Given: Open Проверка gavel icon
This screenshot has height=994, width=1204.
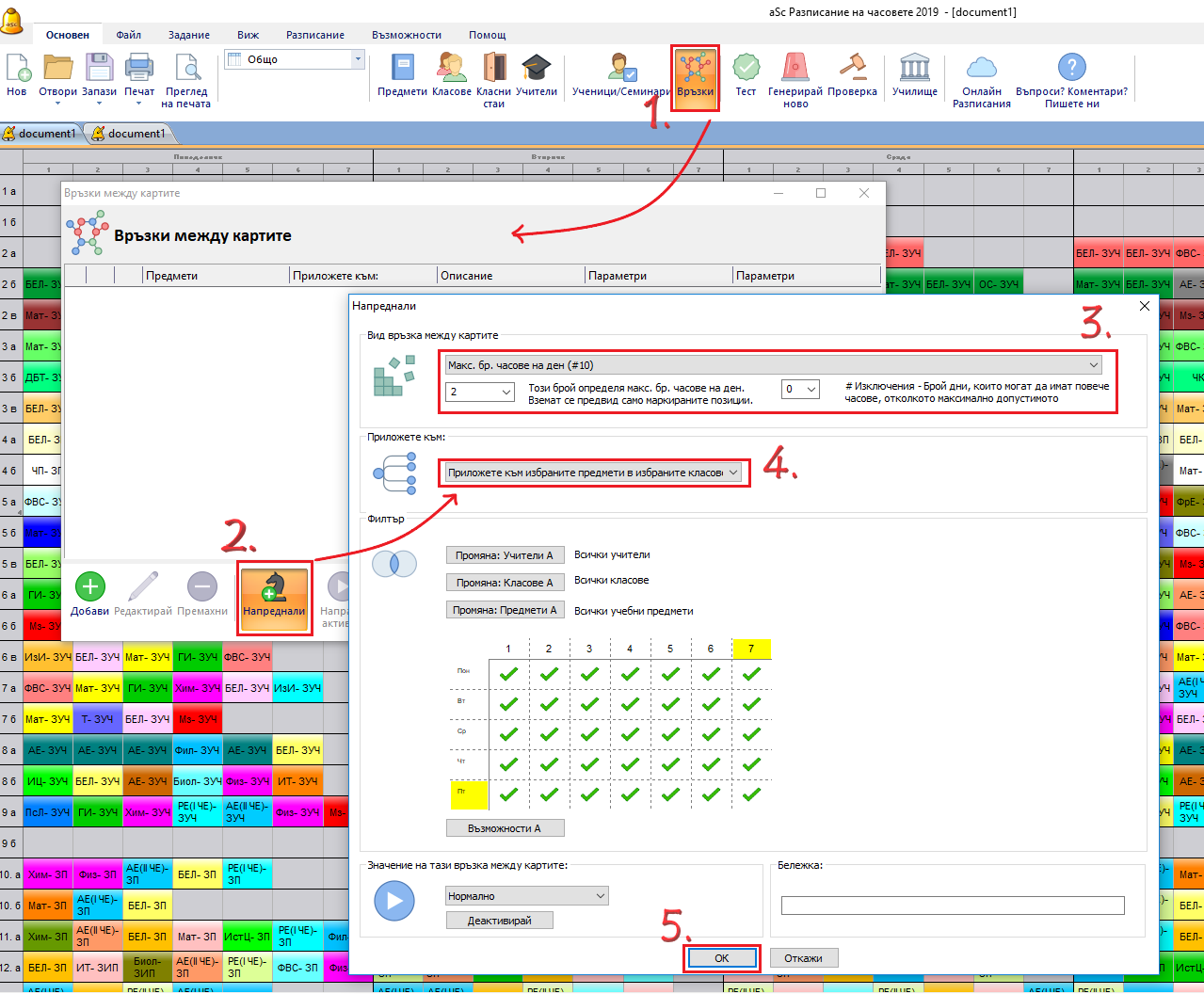Looking at the screenshot, I should tap(852, 68).
